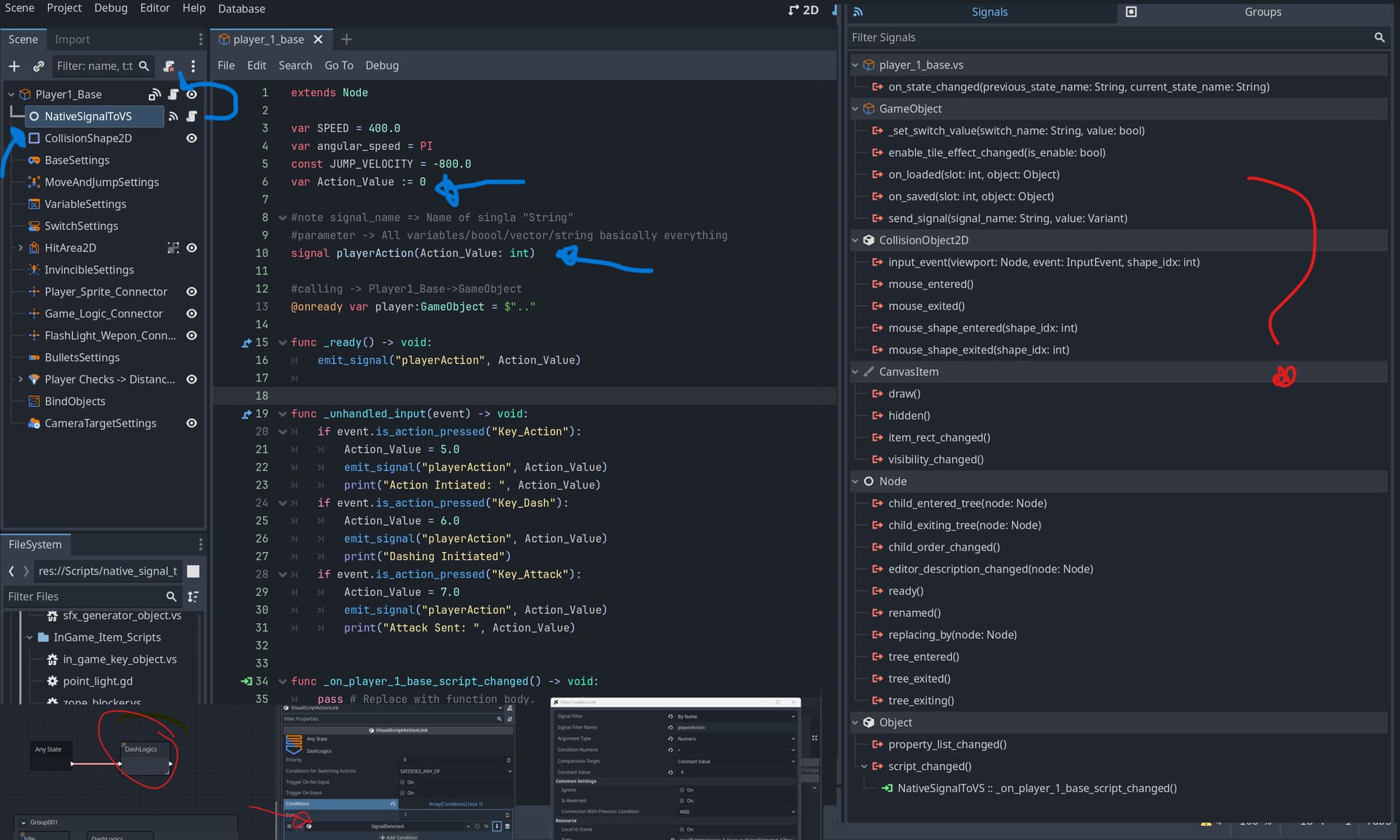This screenshot has width=1400, height=840.
Task: Toggle FileSystem sort order icon
Action: (x=193, y=596)
